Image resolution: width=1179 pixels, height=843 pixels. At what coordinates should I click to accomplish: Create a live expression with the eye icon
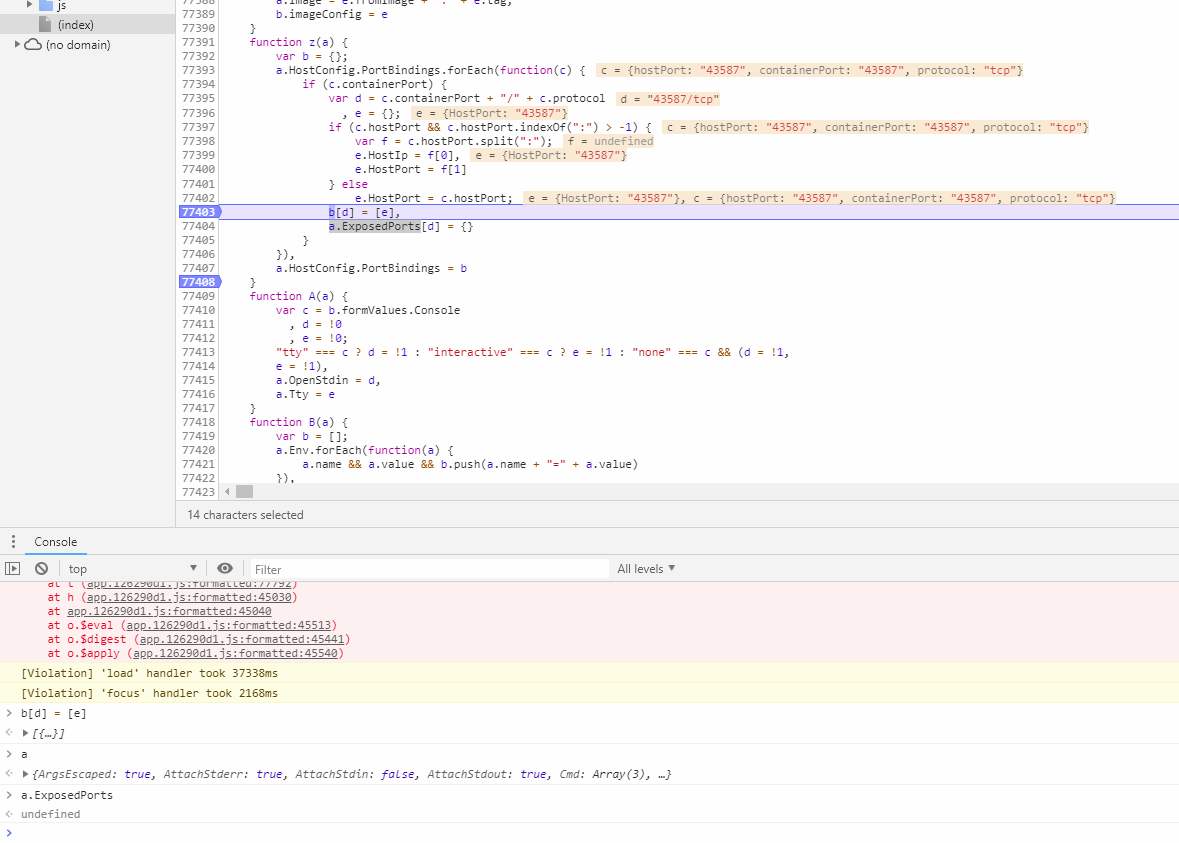tap(225, 569)
